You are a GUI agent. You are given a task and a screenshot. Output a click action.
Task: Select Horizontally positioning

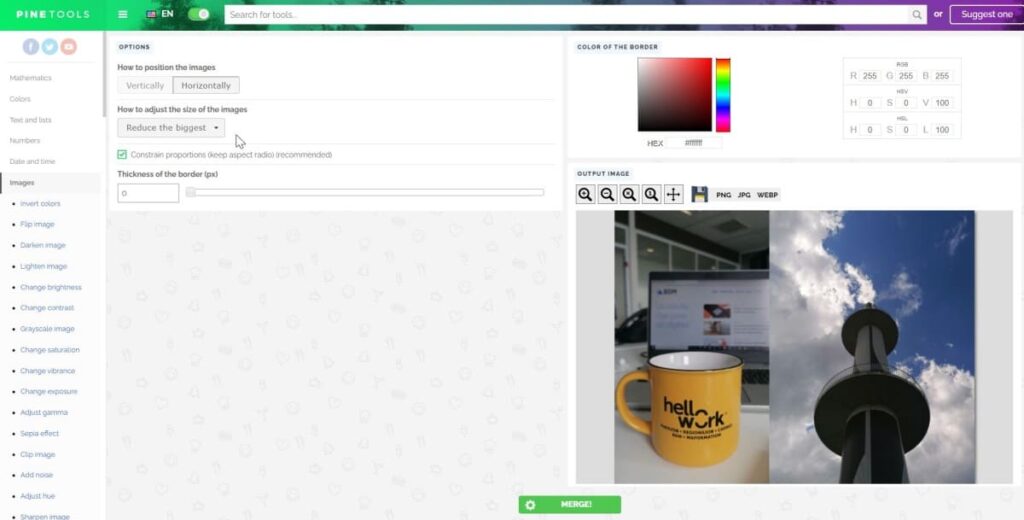click(206, 86)
